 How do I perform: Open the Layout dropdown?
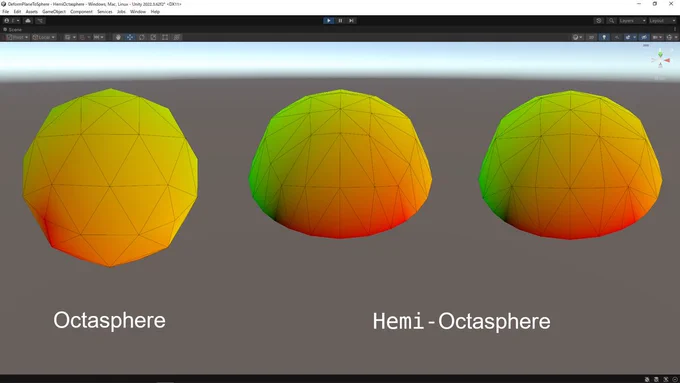pos(662,20)
